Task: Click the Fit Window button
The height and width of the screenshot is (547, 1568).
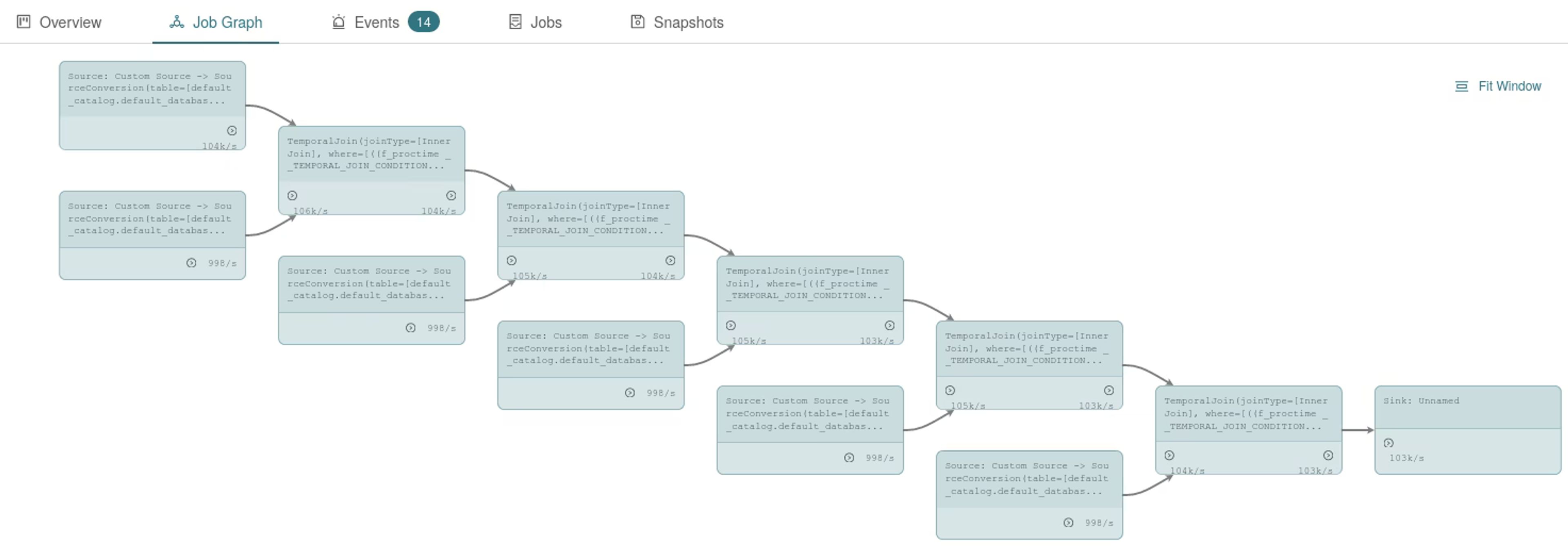Action: 1498,87
